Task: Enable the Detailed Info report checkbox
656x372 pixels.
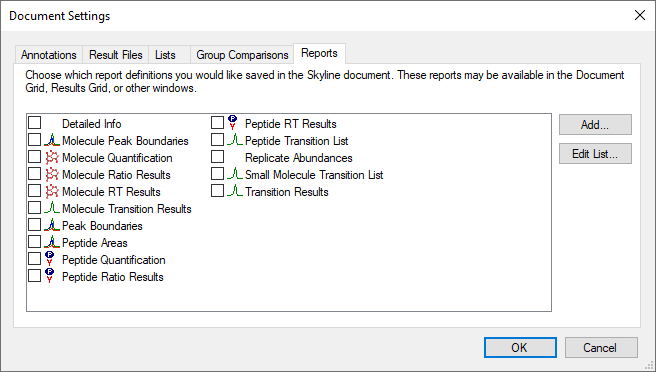Action: [x=35, y=123]
